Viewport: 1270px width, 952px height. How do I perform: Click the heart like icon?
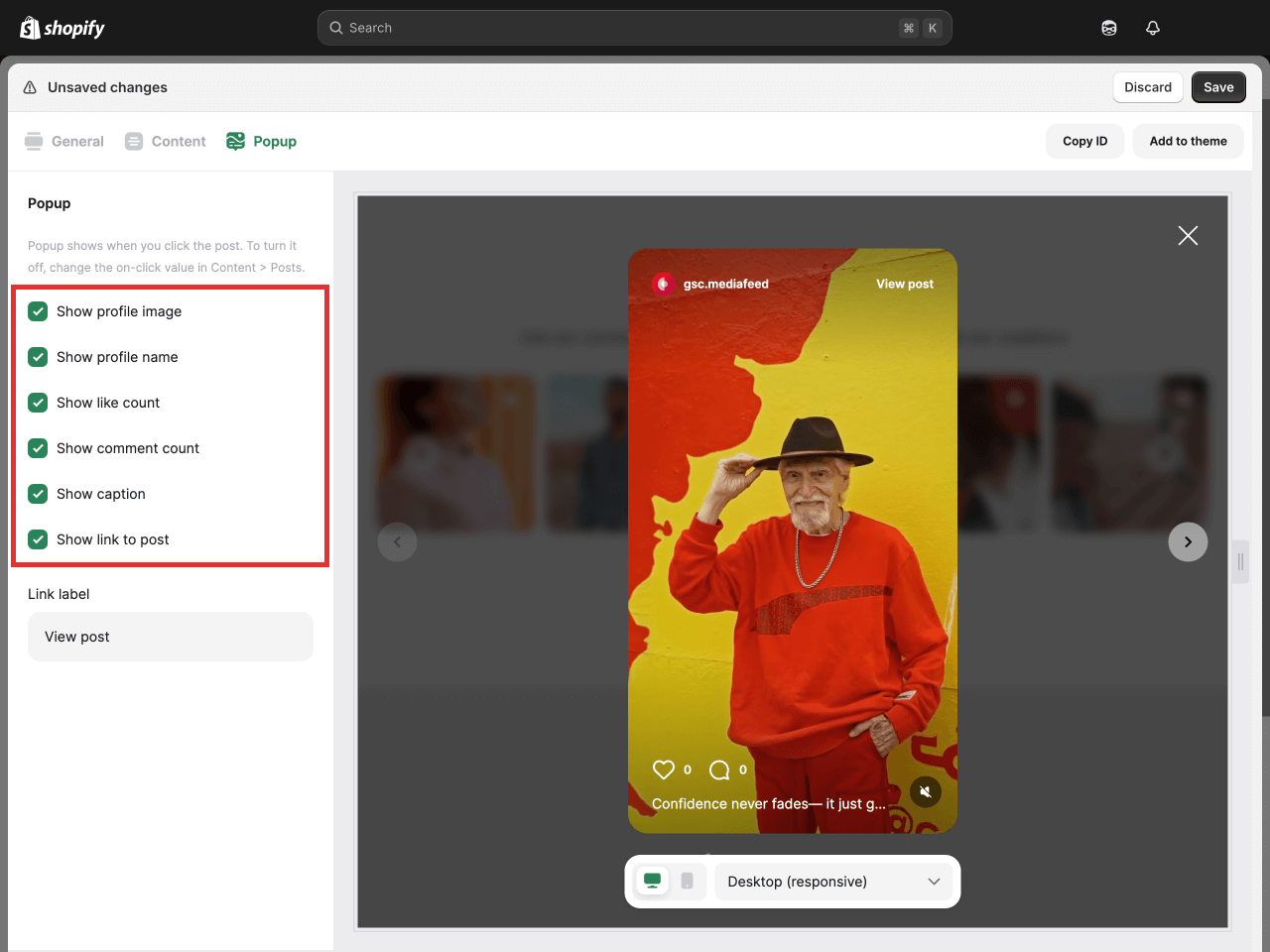(x=663, y=770)
